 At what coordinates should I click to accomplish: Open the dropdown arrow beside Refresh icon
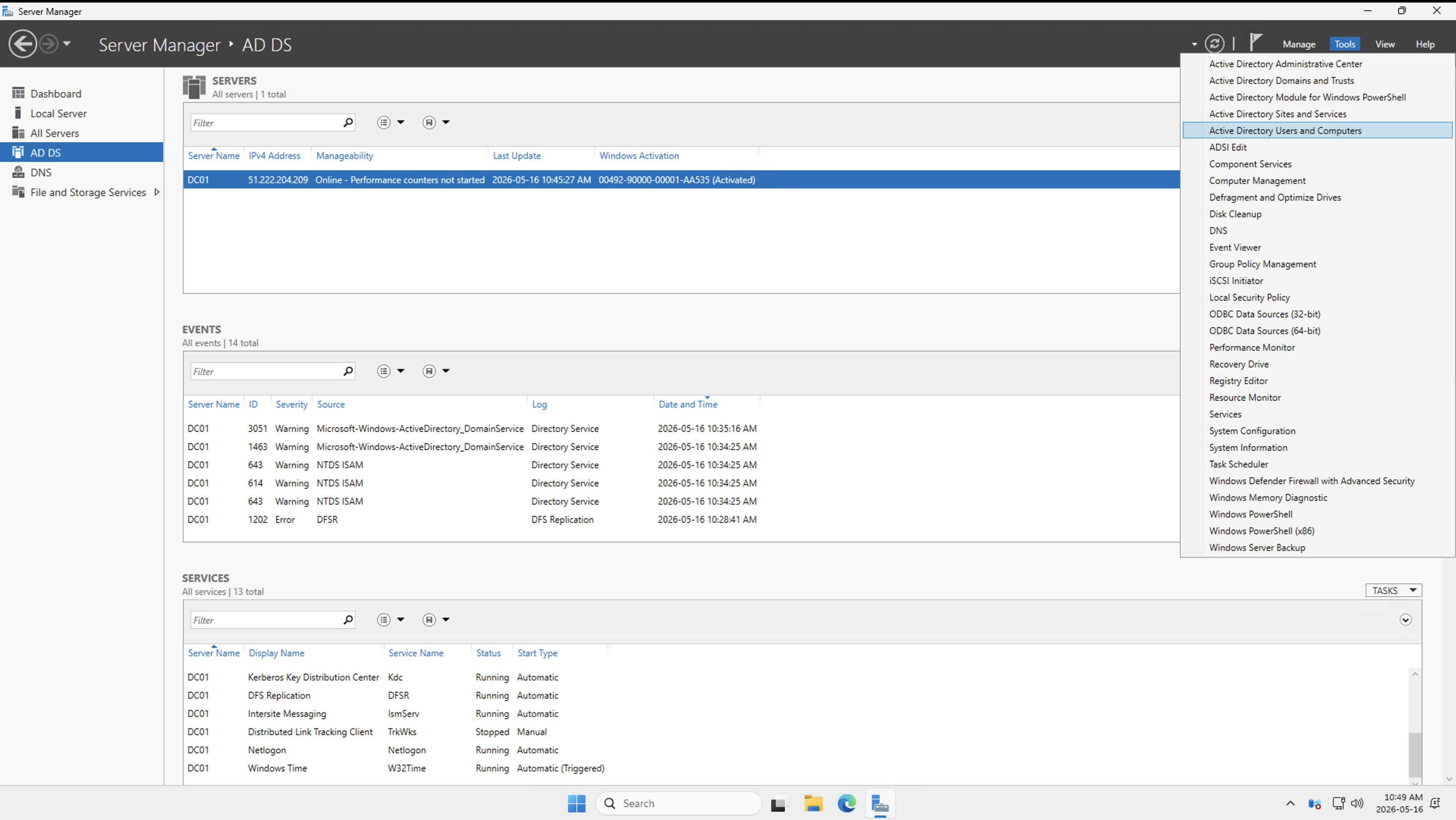[1194, 44]
